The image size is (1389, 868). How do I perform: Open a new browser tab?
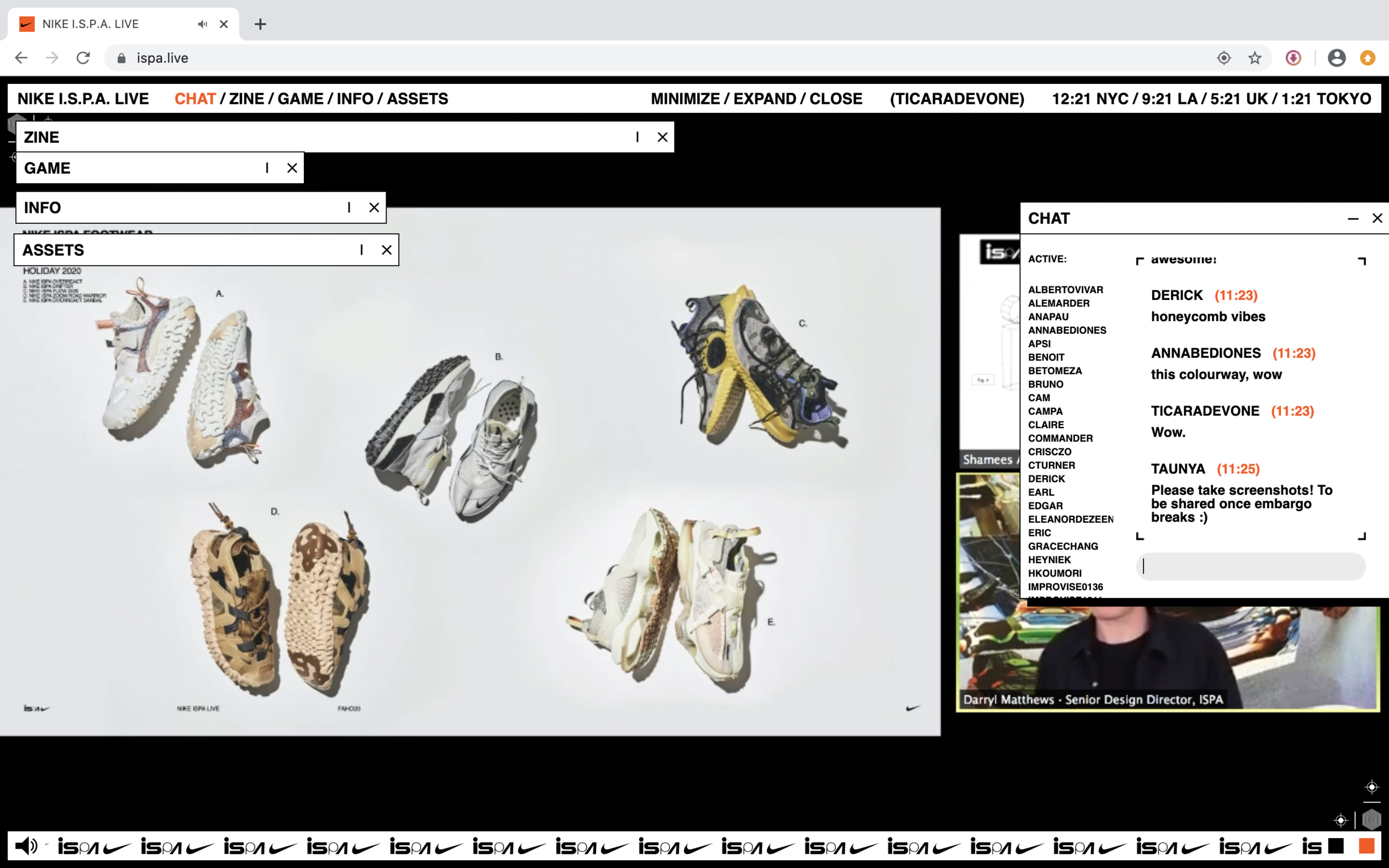point(260,24)
